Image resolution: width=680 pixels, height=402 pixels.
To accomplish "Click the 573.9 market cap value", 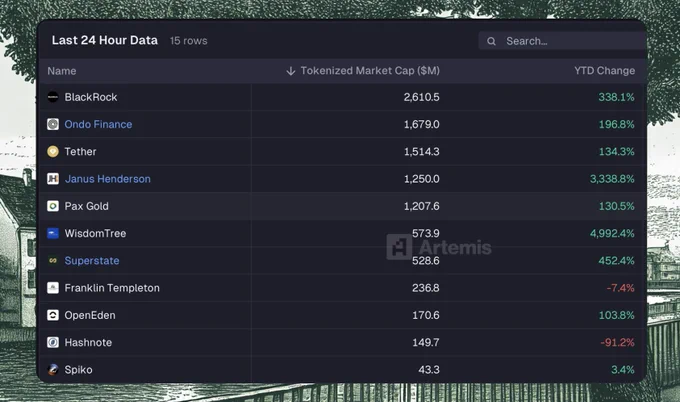I will pyautogui.click(x=425, y=233).
